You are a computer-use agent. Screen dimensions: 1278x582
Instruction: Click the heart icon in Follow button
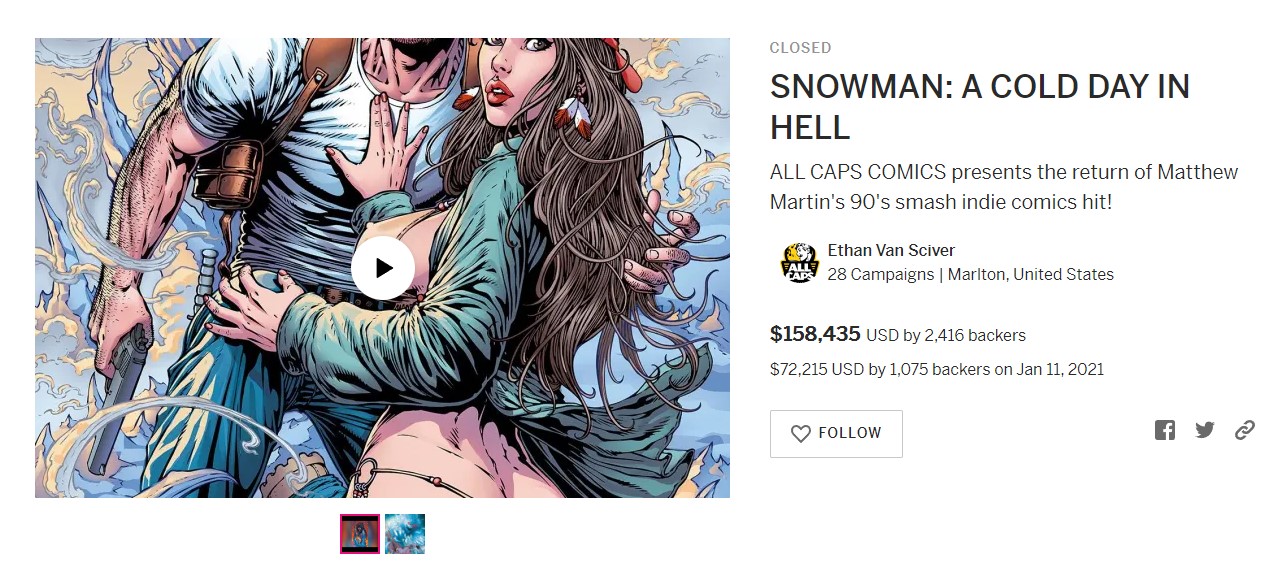(x=800, y=434)
